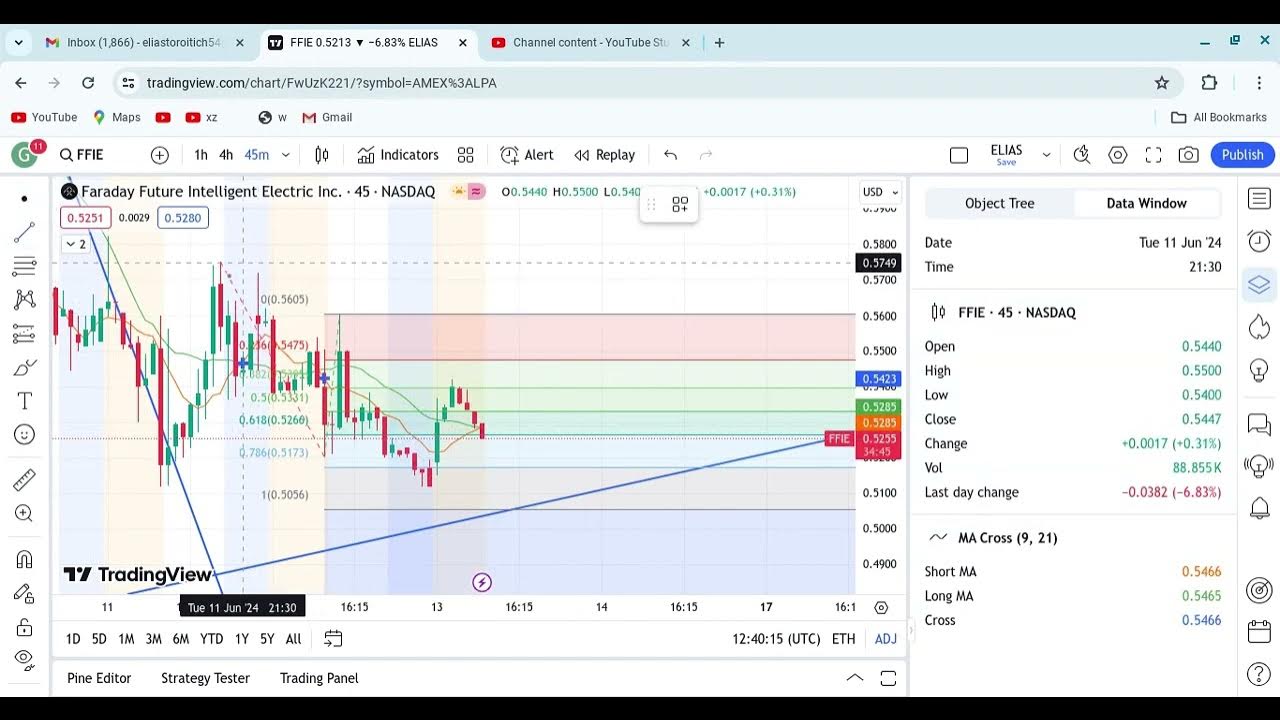Open quick search lightning icon
The width and height of the screenshot is (1280, 720).
[1081, 155]
